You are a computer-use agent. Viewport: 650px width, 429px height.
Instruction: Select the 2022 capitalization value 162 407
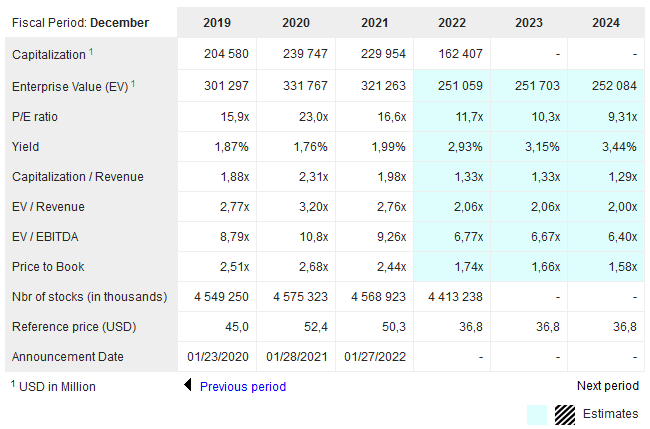(460, 54)
